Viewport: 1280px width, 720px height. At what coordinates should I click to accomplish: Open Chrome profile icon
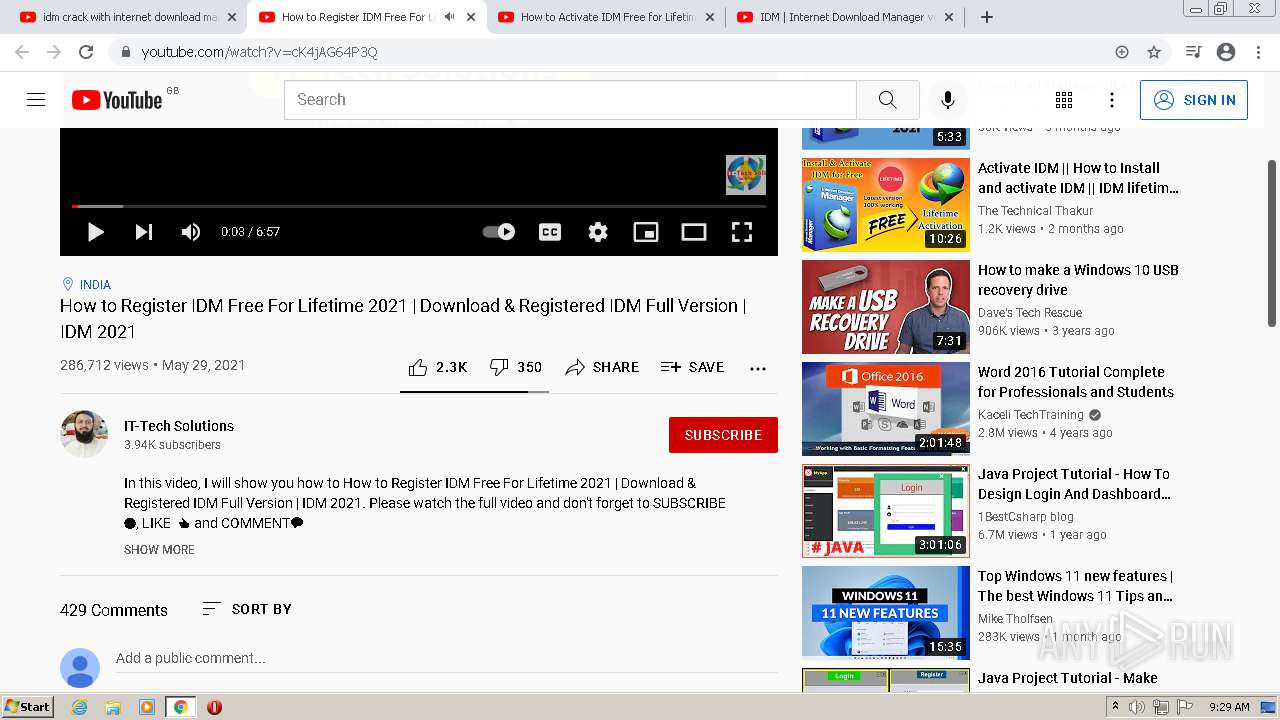point(1226,52)
